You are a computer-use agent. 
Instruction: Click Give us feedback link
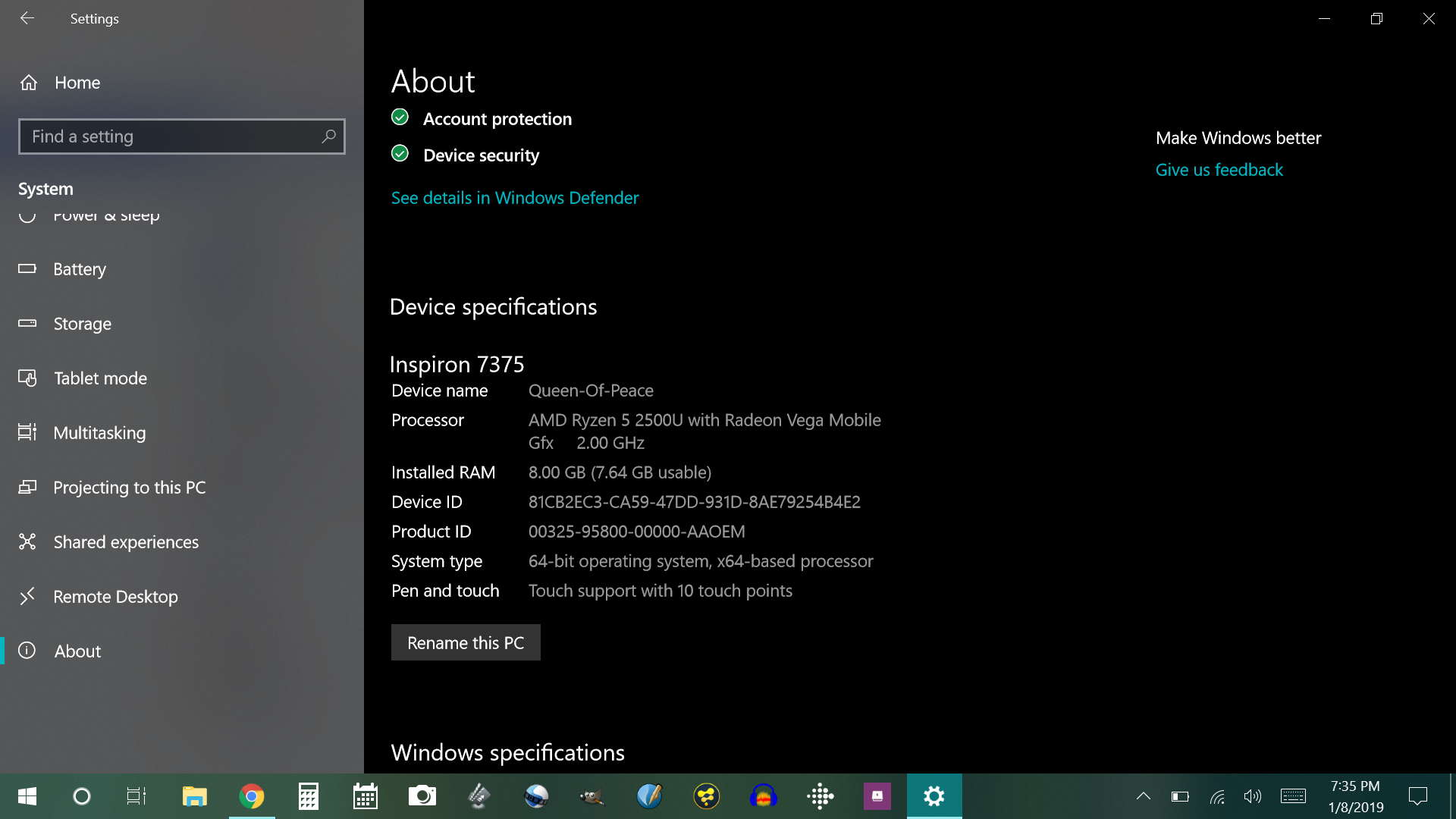coord(1219,170)
